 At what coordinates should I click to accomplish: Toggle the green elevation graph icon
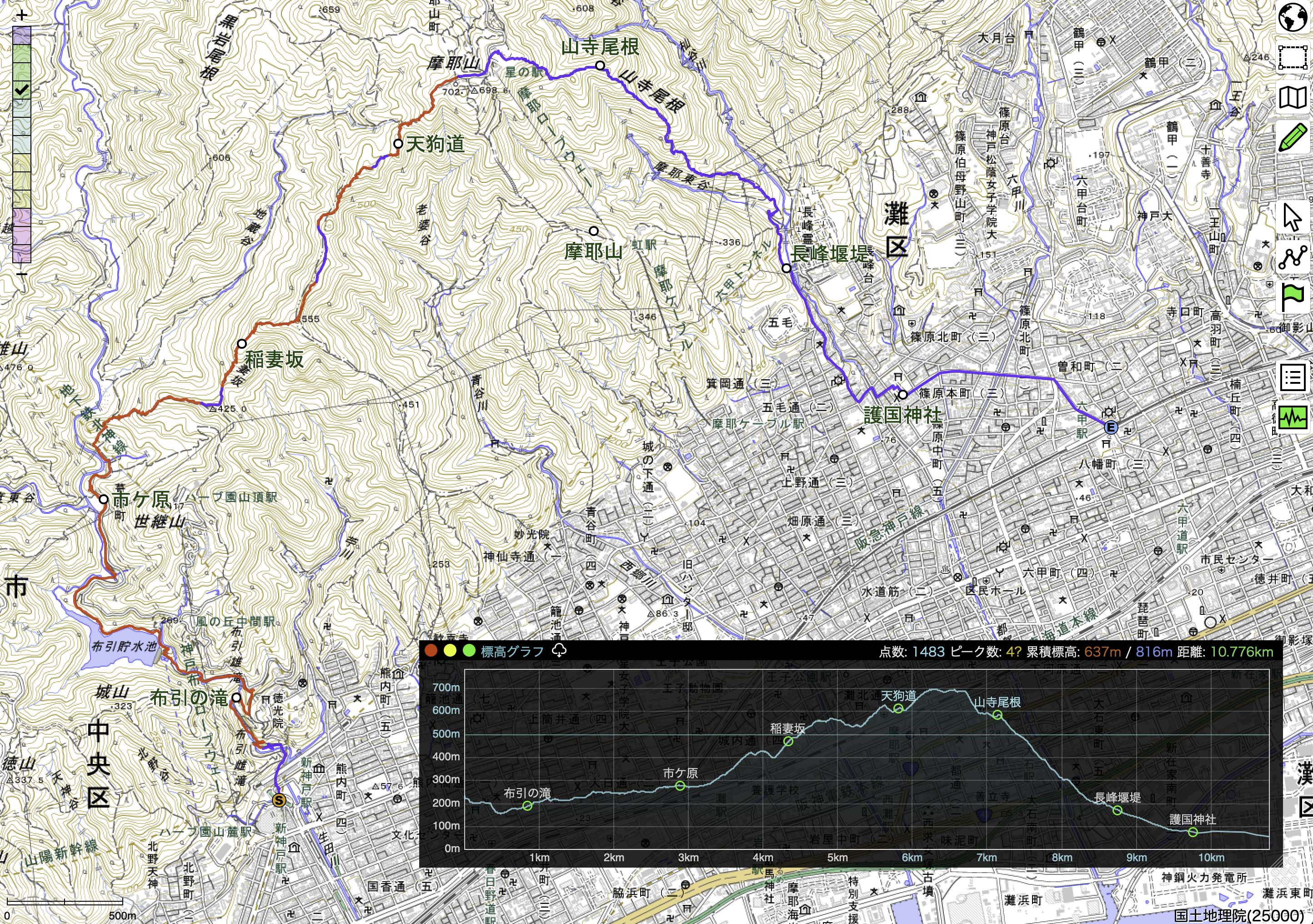1293,417
